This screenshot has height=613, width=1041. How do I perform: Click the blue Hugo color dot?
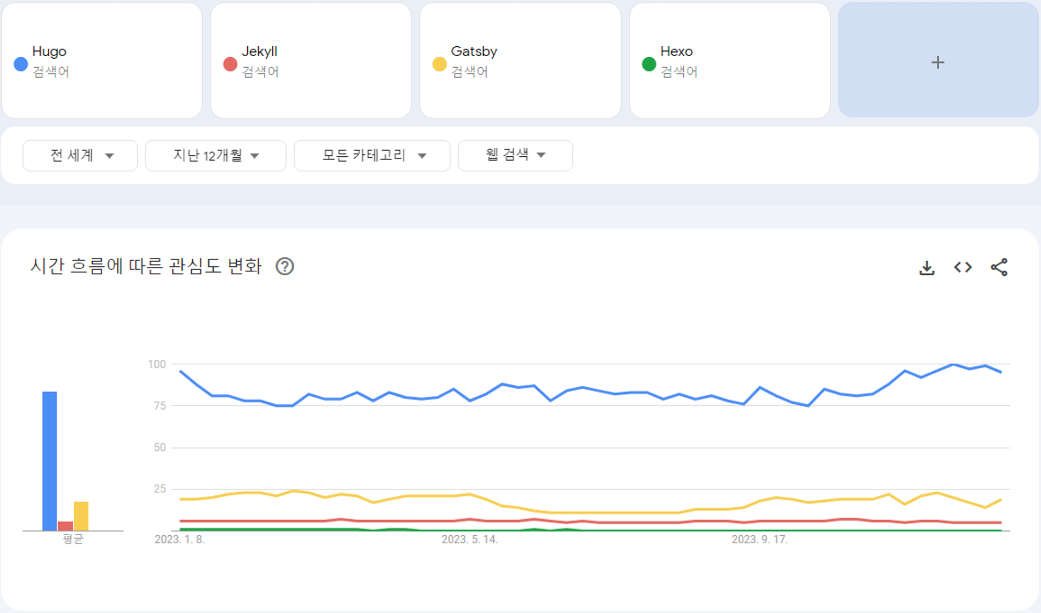point(20,64)
